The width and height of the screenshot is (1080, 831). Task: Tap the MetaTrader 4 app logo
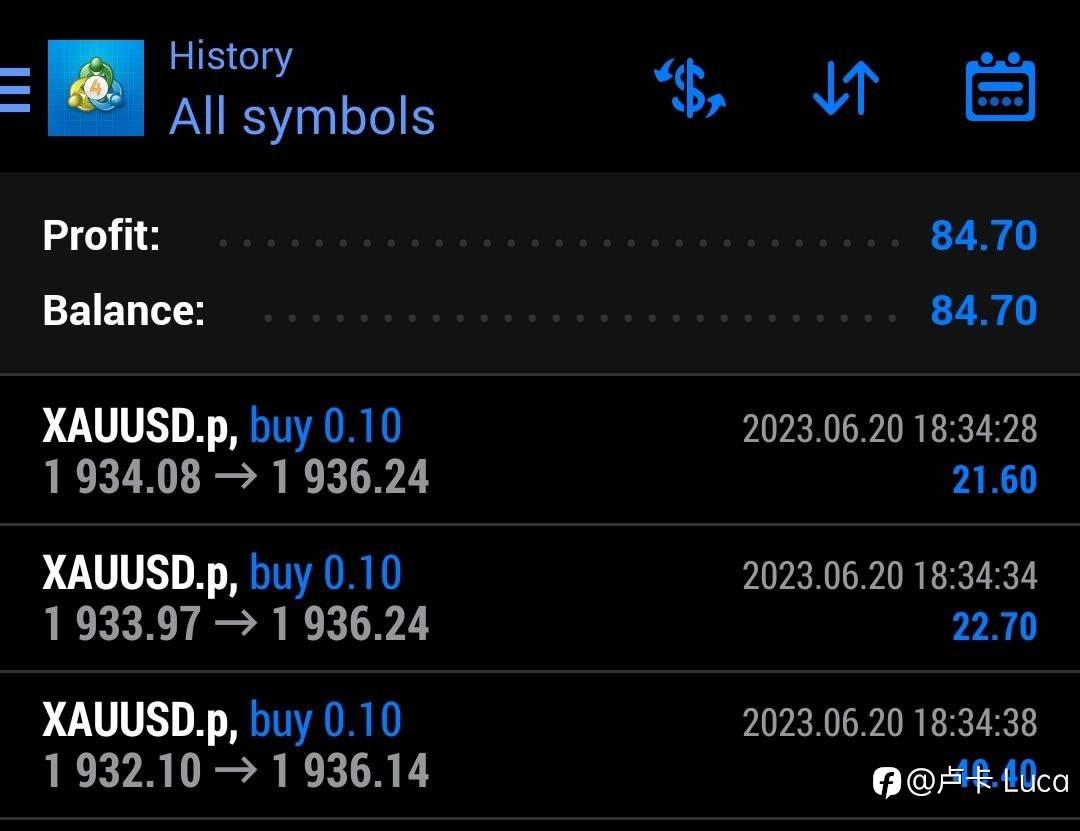(x=96, y=88)
